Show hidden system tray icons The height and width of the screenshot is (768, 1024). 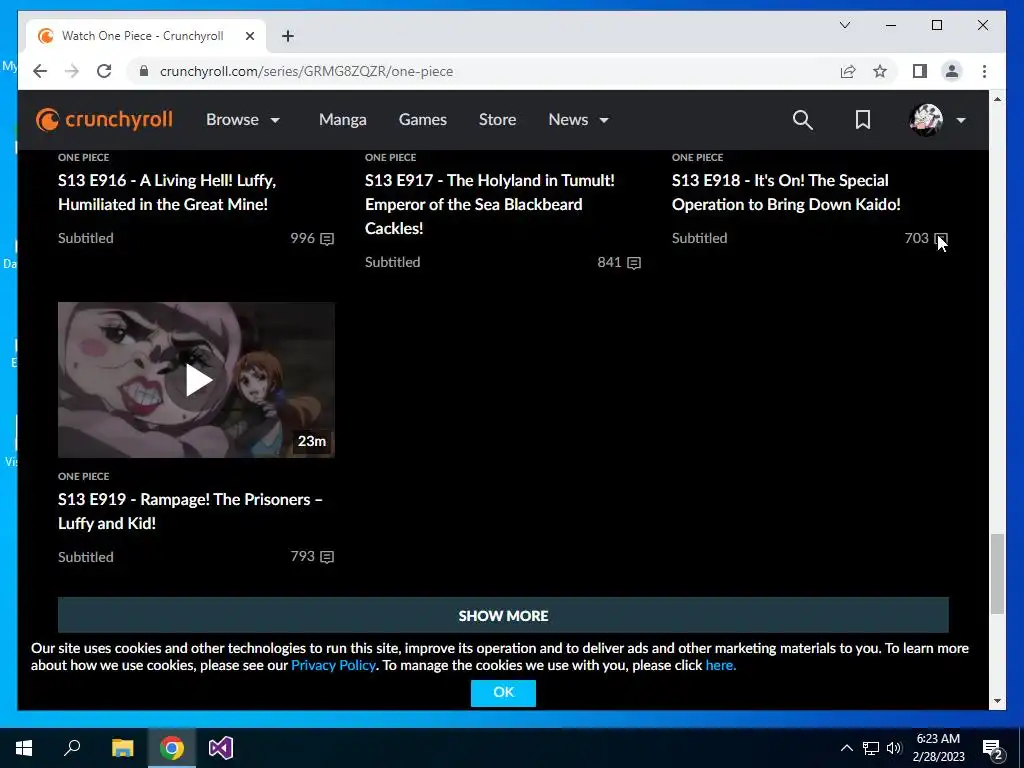846,748
